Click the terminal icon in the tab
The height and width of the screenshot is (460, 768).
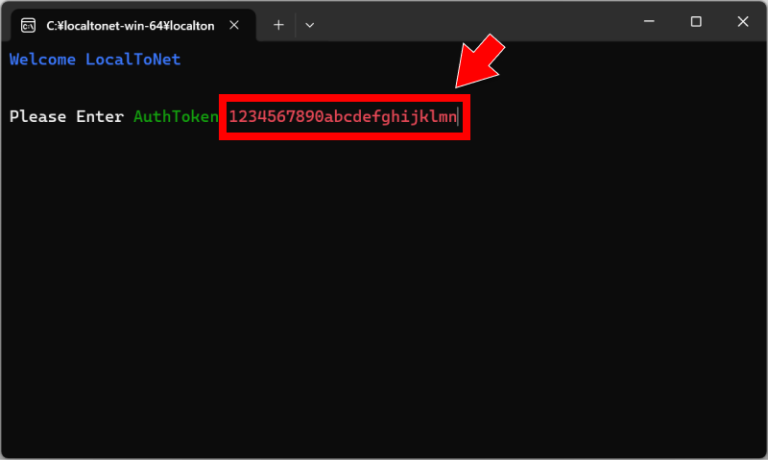(29, 25)
